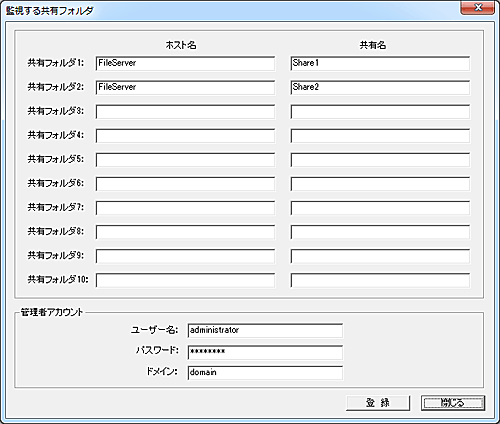
Task: Click the 登録 register button
Action: pyautogui.click(x=378, y=403)
